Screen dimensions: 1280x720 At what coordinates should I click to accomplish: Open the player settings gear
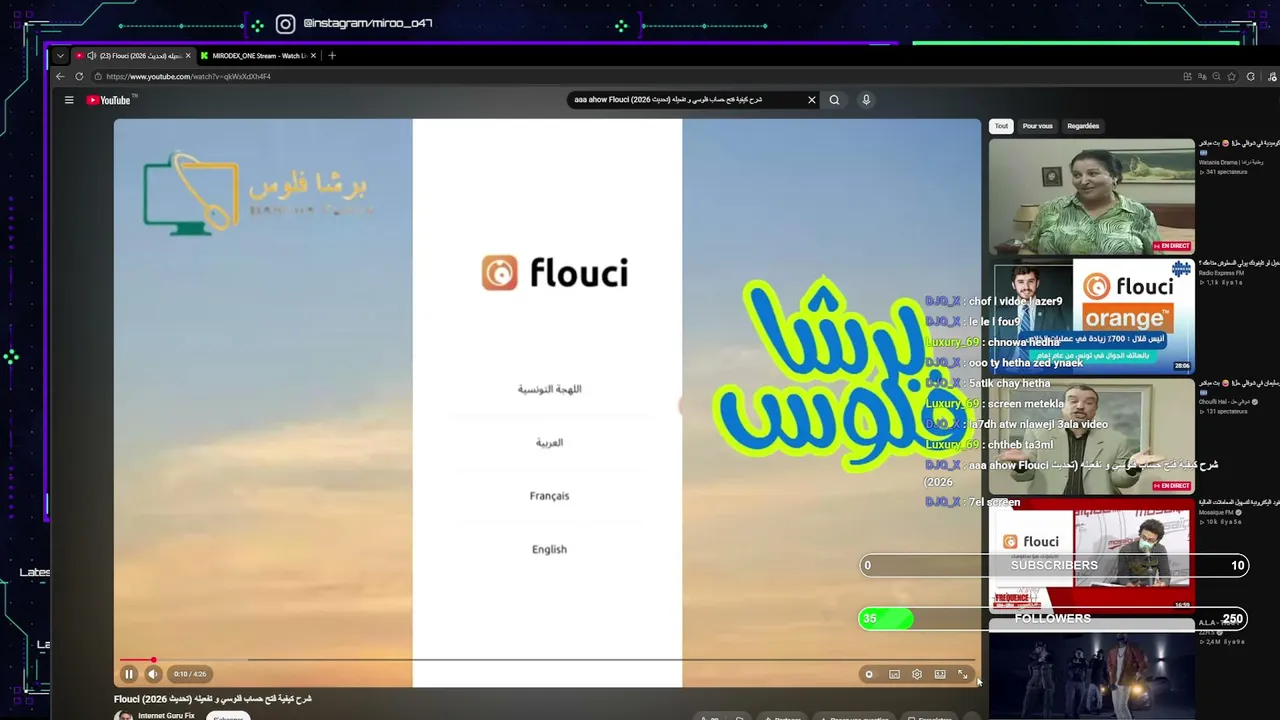coord(917,674)
